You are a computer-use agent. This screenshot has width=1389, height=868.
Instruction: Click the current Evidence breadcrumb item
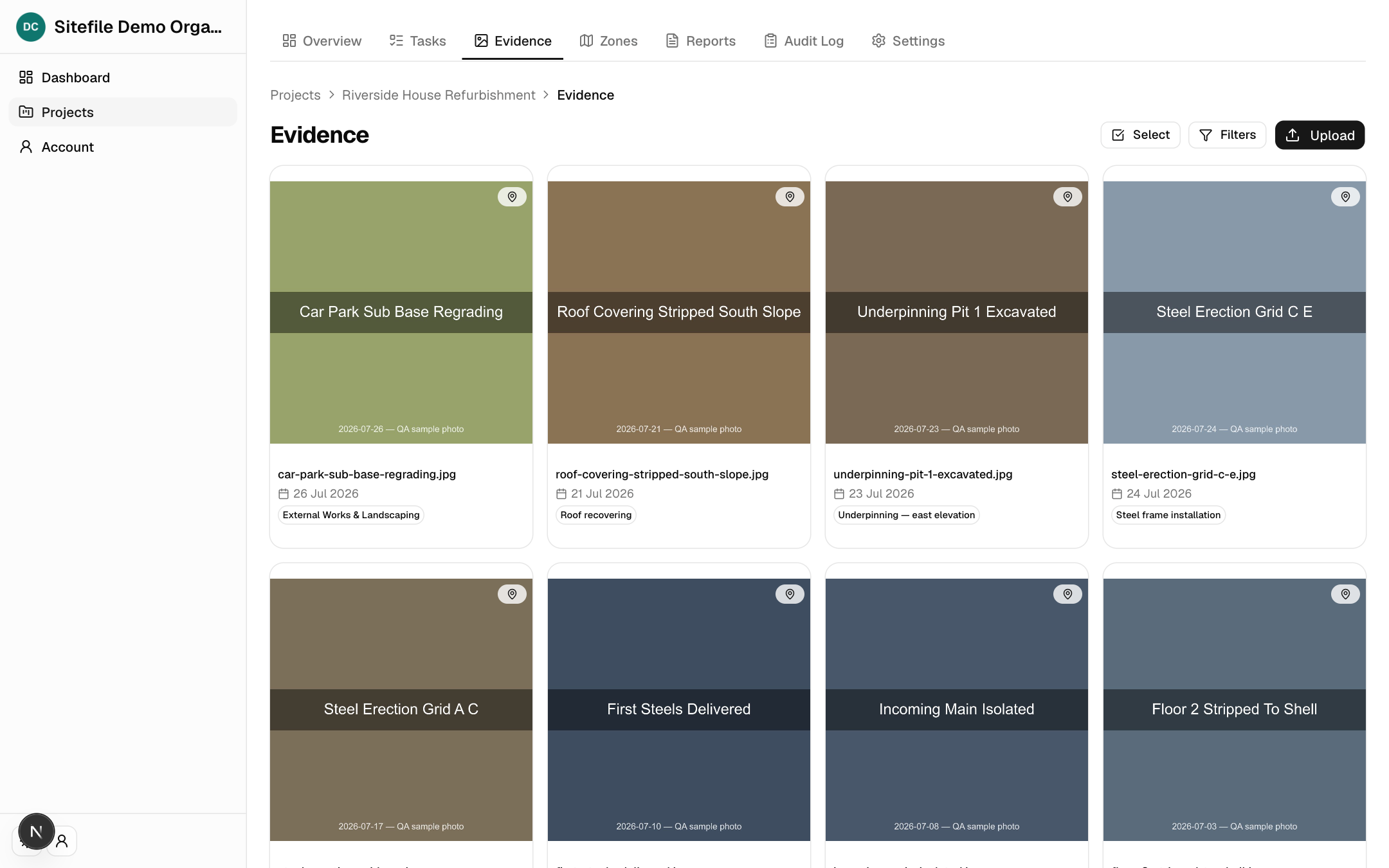(x=585, y=95)
